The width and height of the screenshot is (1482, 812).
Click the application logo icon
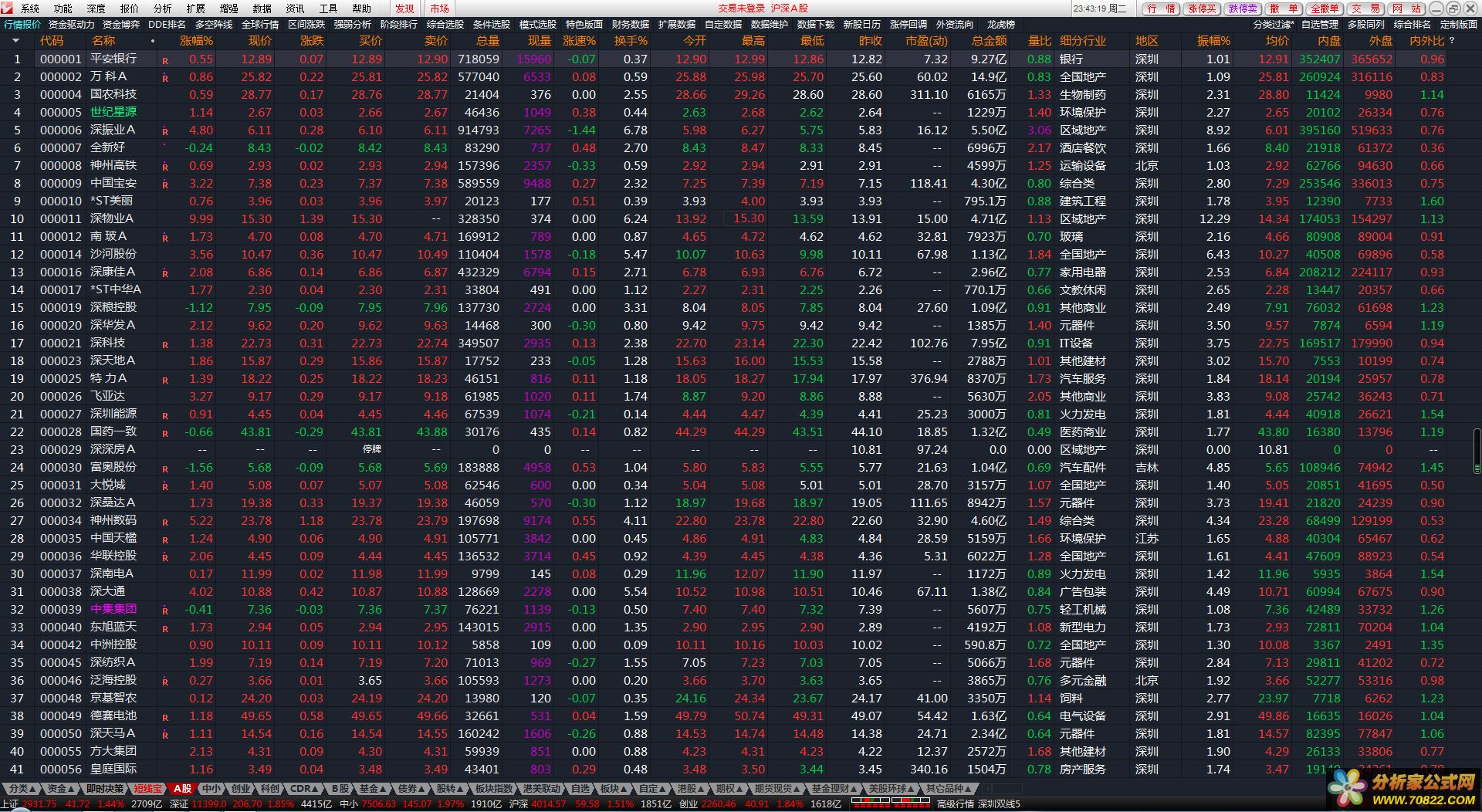8,8
